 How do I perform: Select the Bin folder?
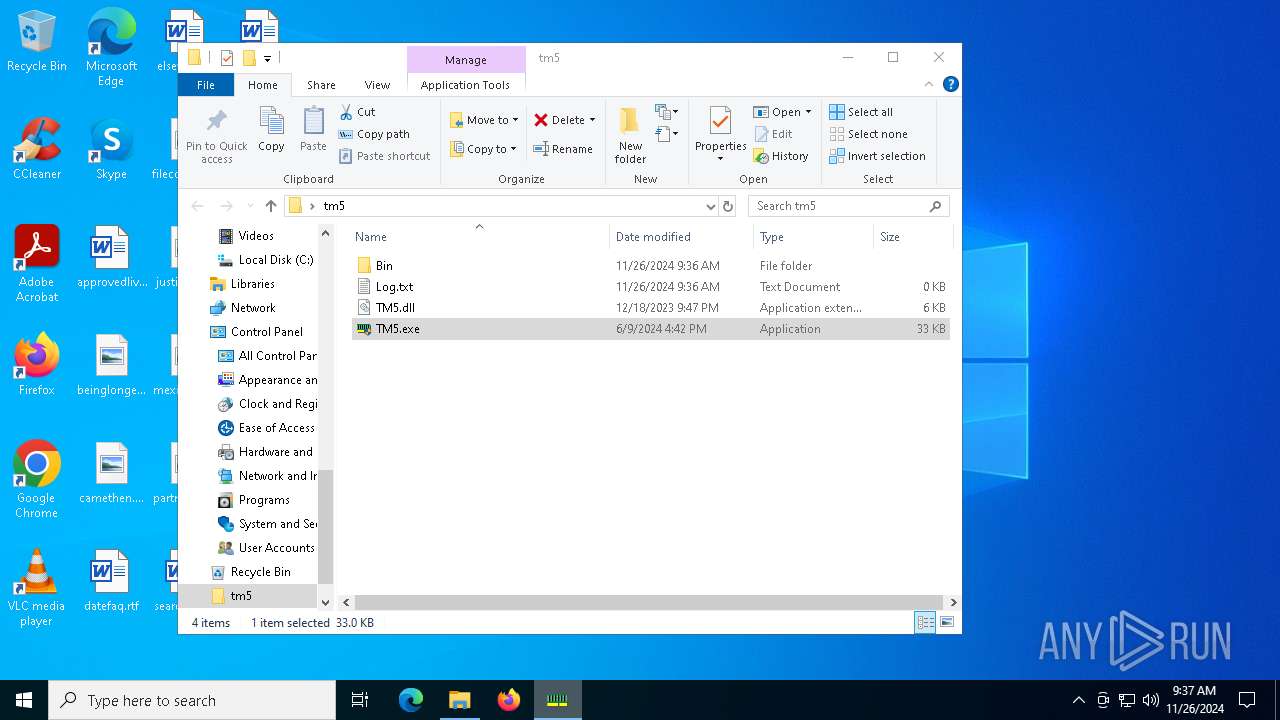pos(650,266)
